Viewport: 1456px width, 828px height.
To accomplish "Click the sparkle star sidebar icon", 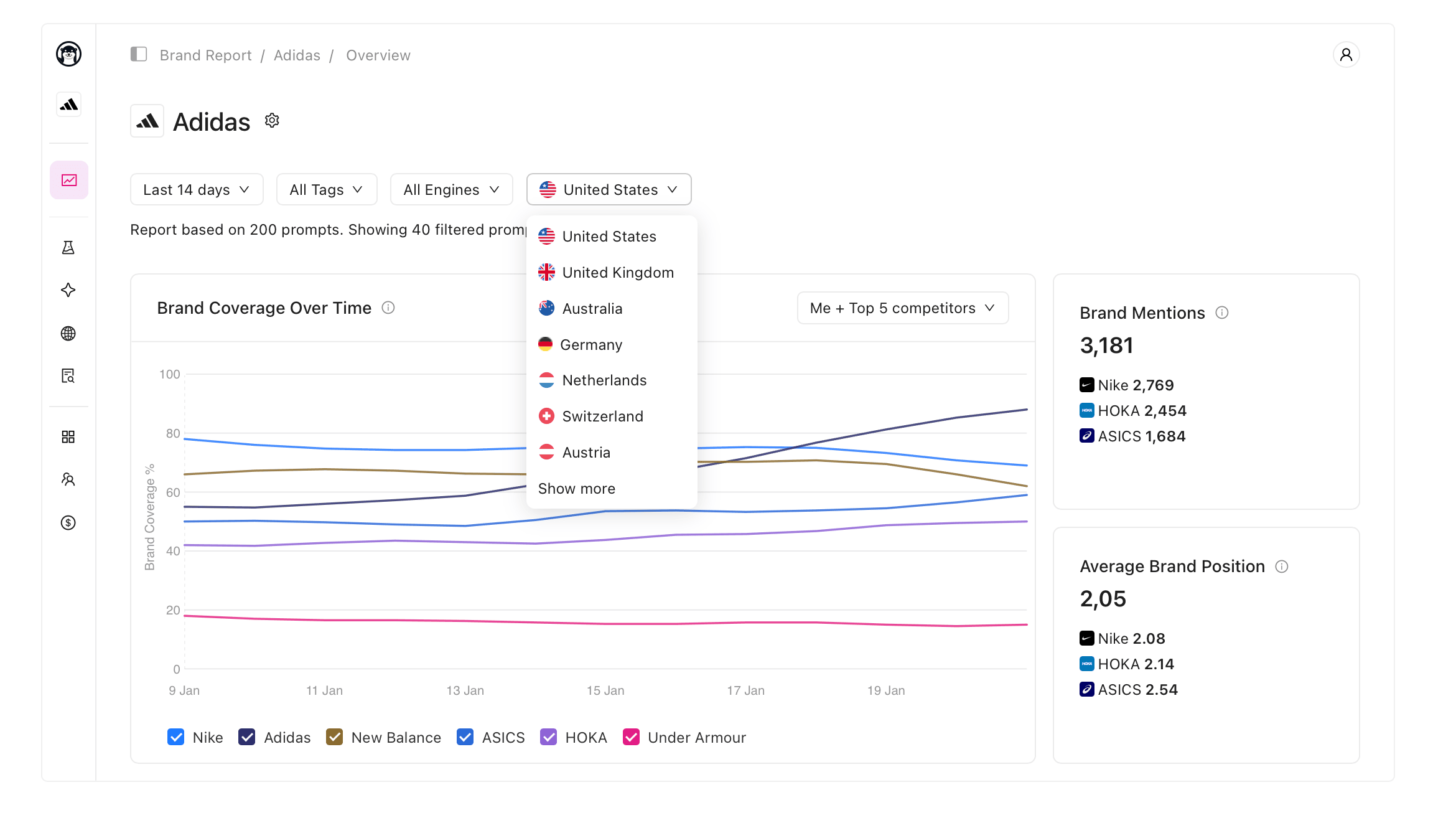I will tap(68, 290).
